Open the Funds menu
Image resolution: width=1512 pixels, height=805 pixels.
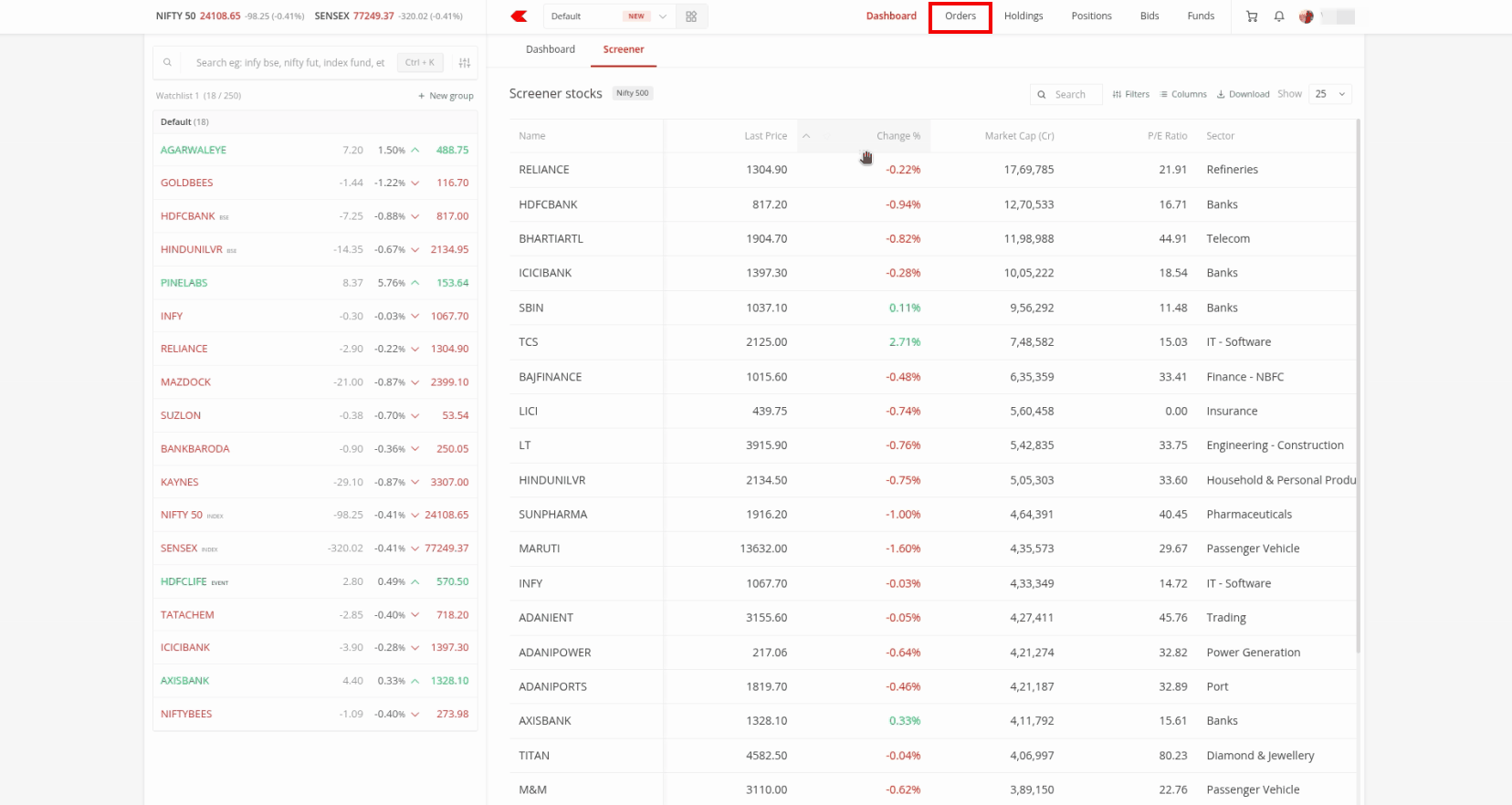point(1201,16)
